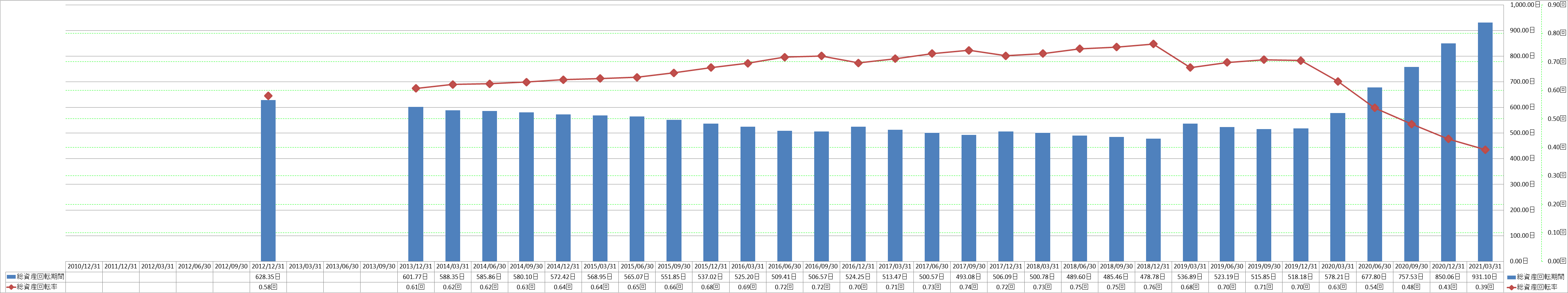Screen dimensions: 1568x293
Task: Click the table cell 524.25日
Action: tap(858, 277)
